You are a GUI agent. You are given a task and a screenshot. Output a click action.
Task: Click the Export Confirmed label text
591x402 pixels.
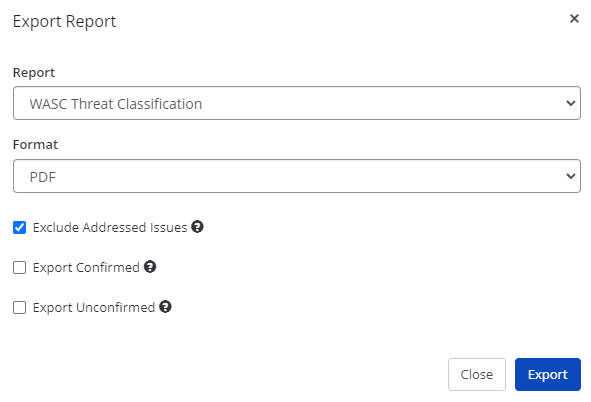(86, 268)
